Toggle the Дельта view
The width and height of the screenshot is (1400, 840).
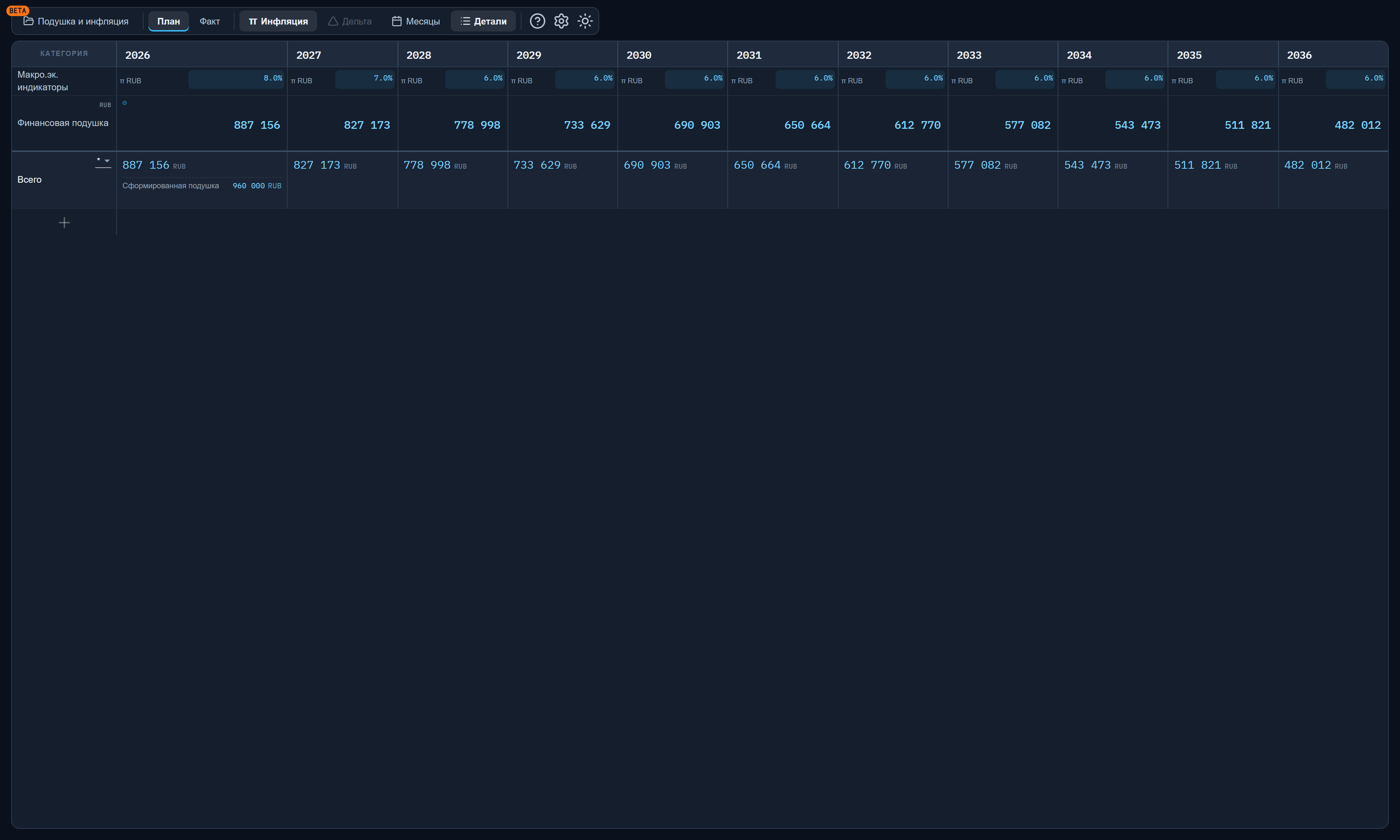tap(350, 21)
